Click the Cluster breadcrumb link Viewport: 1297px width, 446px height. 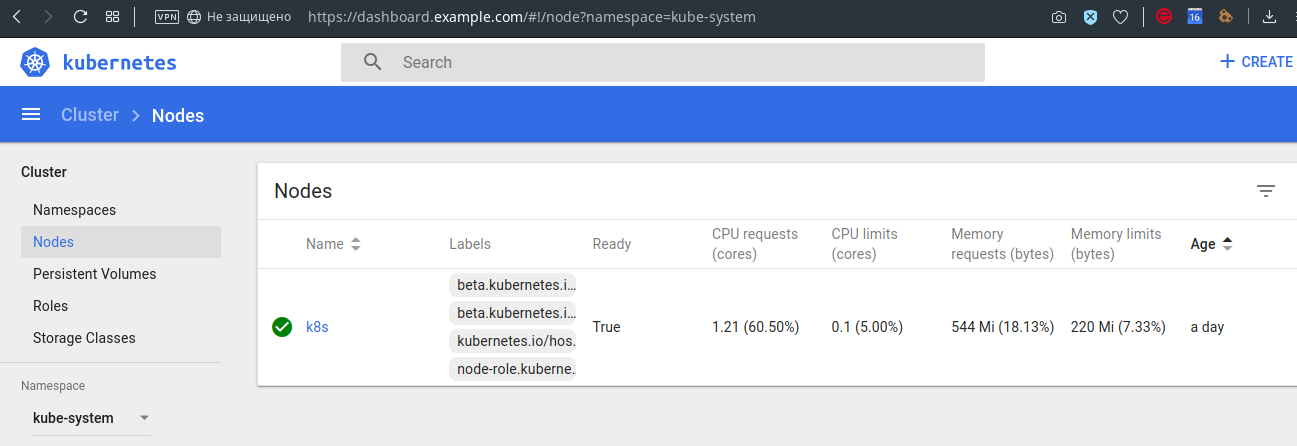tap(90, 115)
